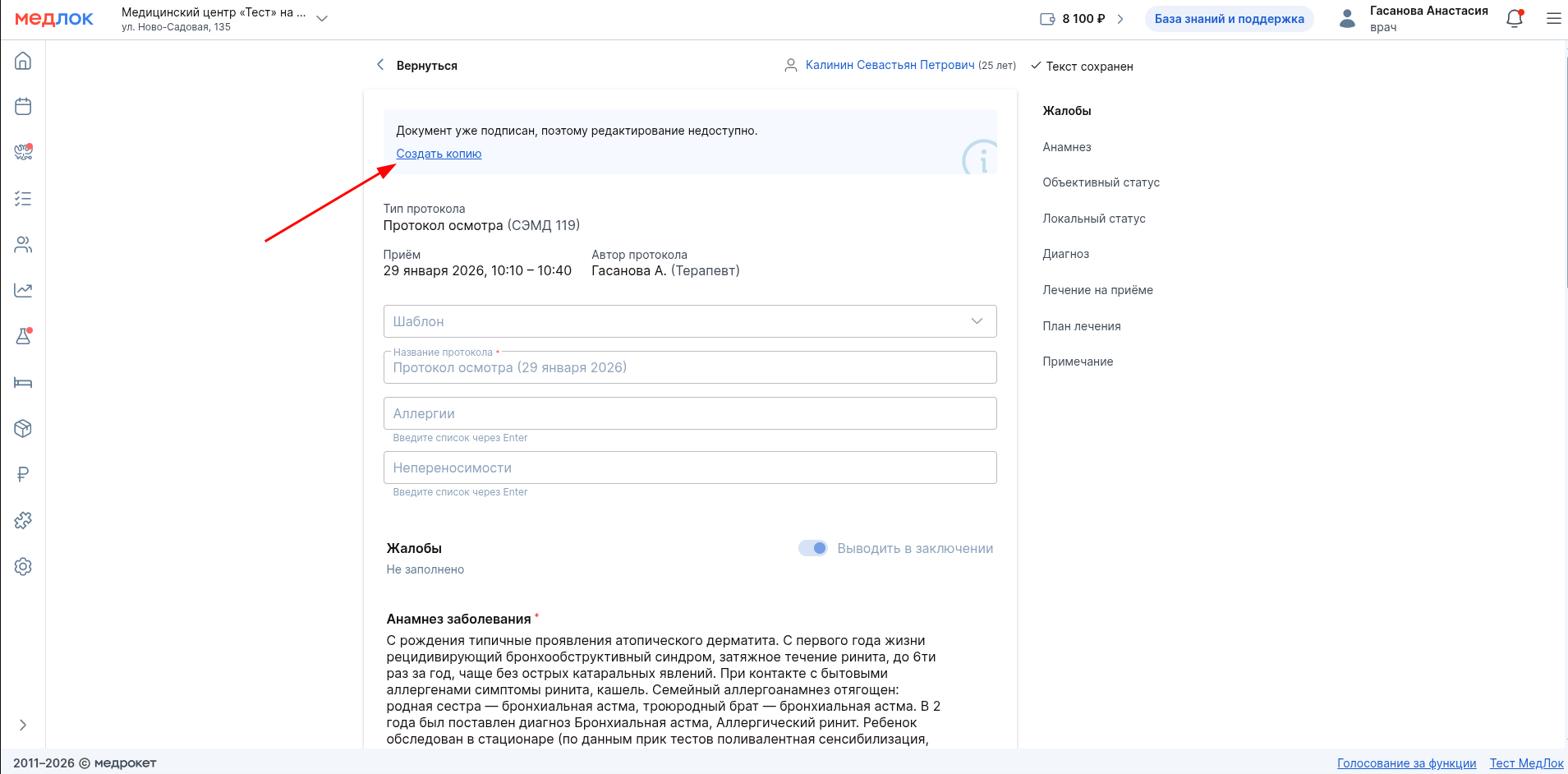Expand the medical center selector chevron
This screenshot has width=1568, height=774.
point(322,19)
